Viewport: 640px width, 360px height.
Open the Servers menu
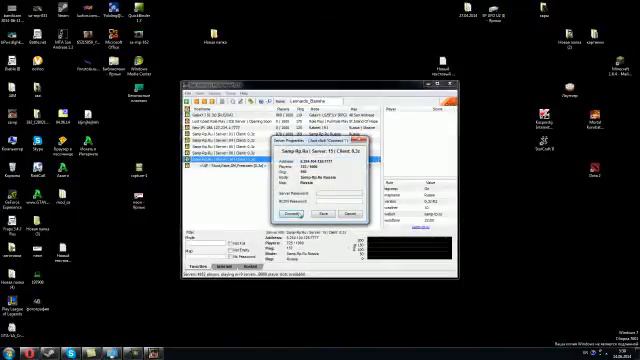click(215, 93)
